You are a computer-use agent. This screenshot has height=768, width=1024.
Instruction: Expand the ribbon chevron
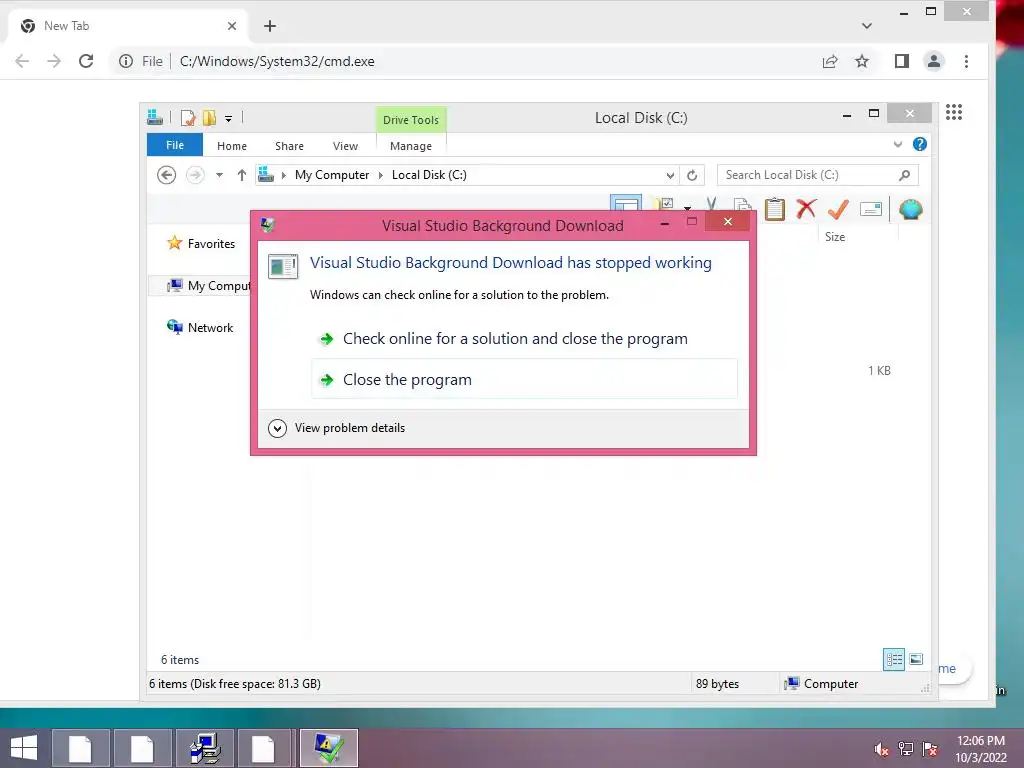click(897, 144)
